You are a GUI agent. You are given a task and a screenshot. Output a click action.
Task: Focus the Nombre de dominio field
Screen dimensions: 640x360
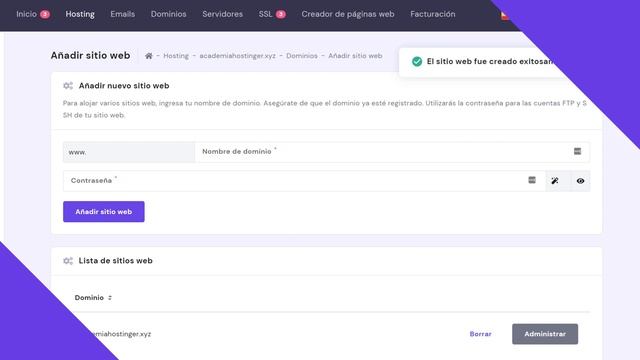(x=392, y=152)
